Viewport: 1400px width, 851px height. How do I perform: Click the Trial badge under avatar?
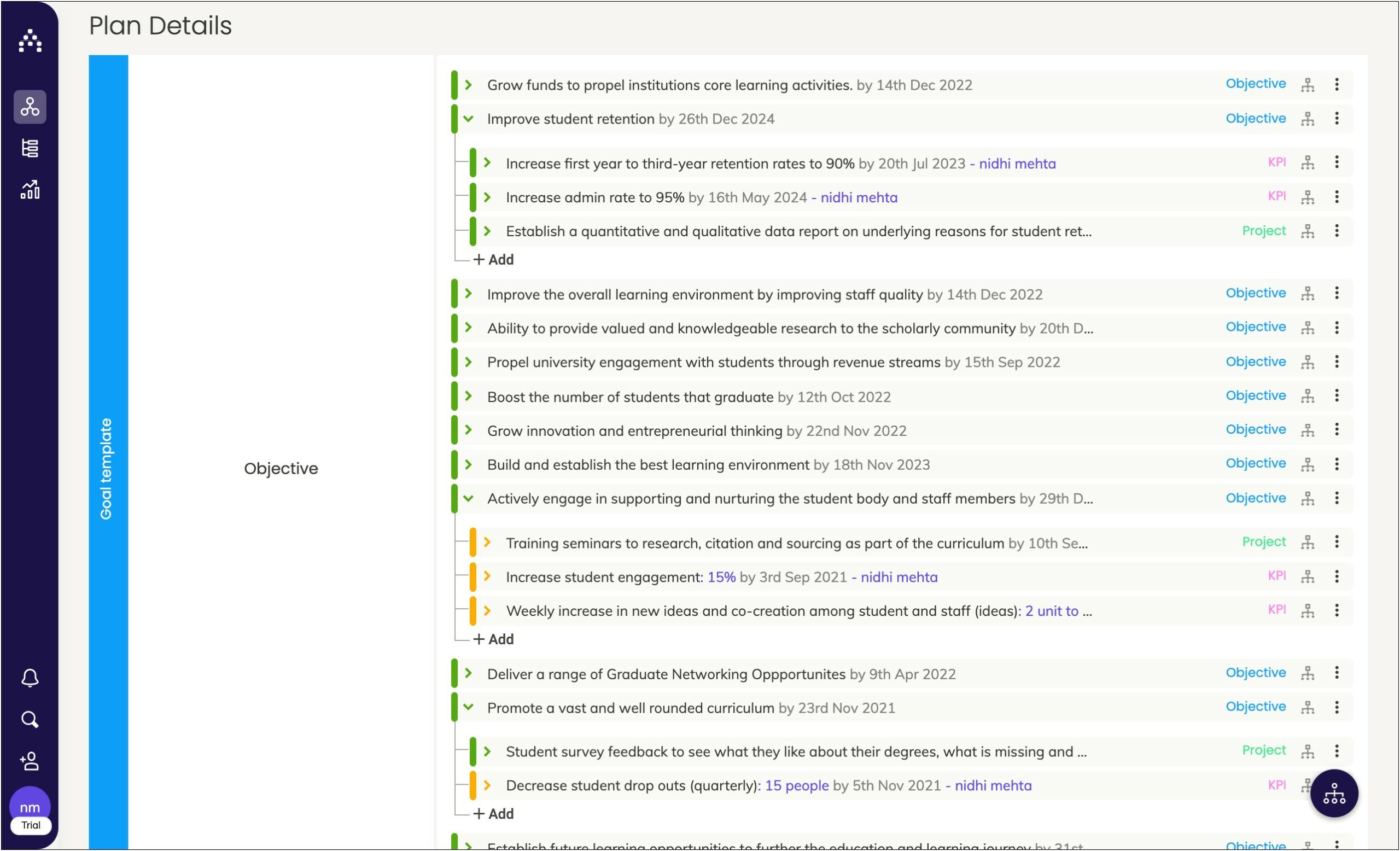31,825
